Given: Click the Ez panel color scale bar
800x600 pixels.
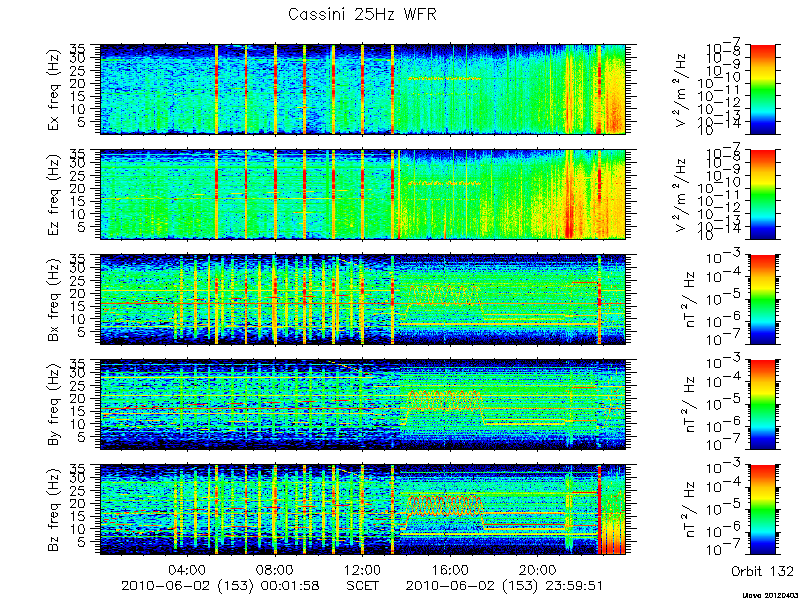Looking at the screenshot, I should point(762,194).
